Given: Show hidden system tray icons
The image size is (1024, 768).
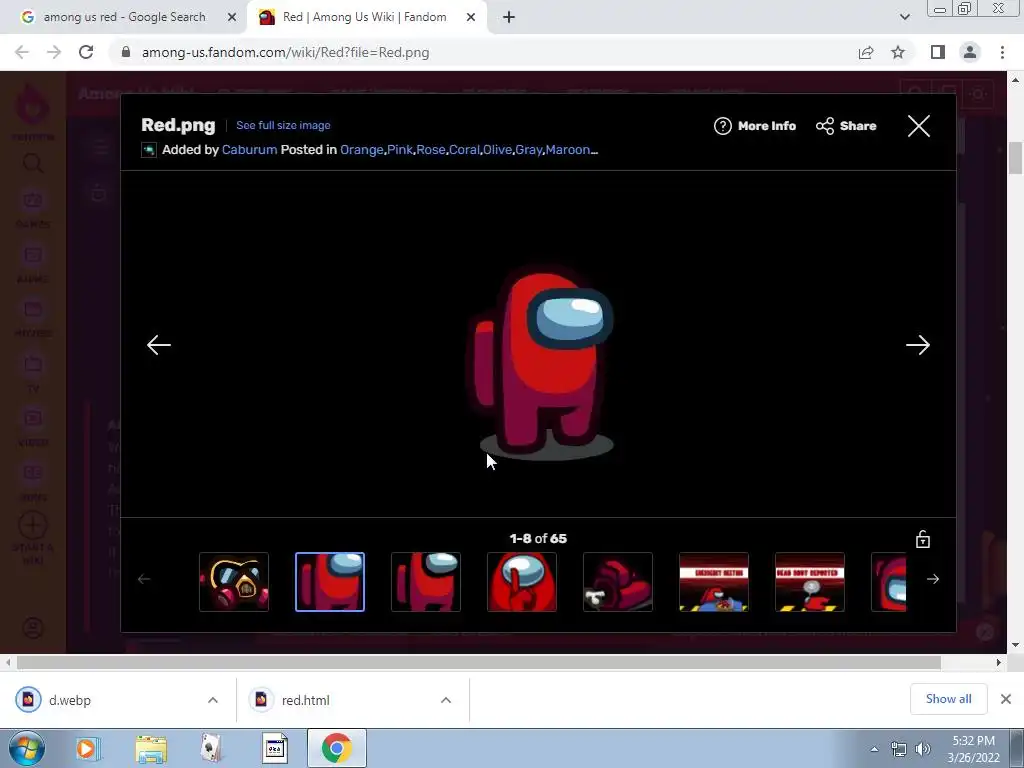Looking at the screenshot, I should (x=874, y=749).
